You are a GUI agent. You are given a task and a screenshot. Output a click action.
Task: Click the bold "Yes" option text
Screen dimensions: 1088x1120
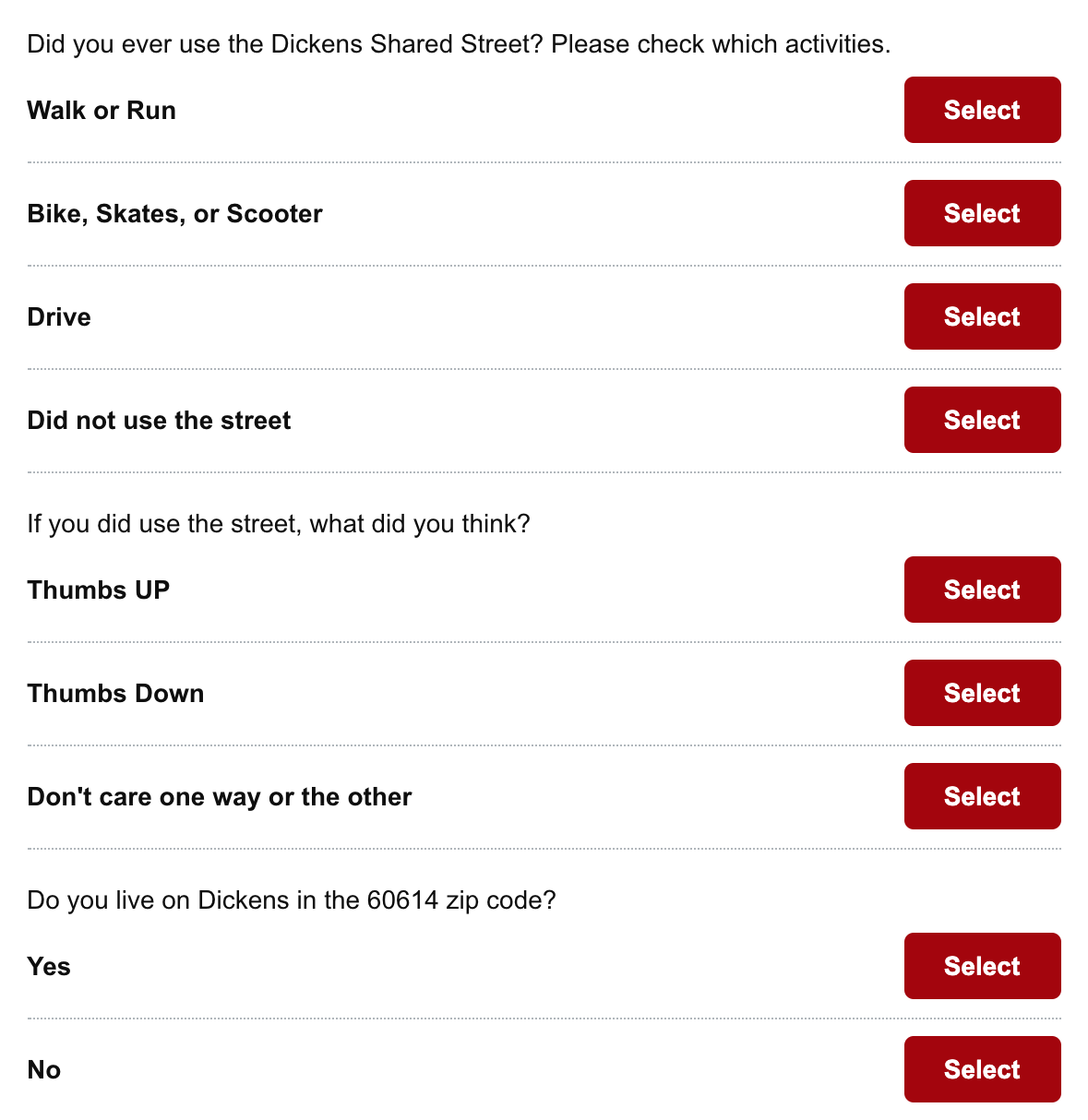click(49, 967)
